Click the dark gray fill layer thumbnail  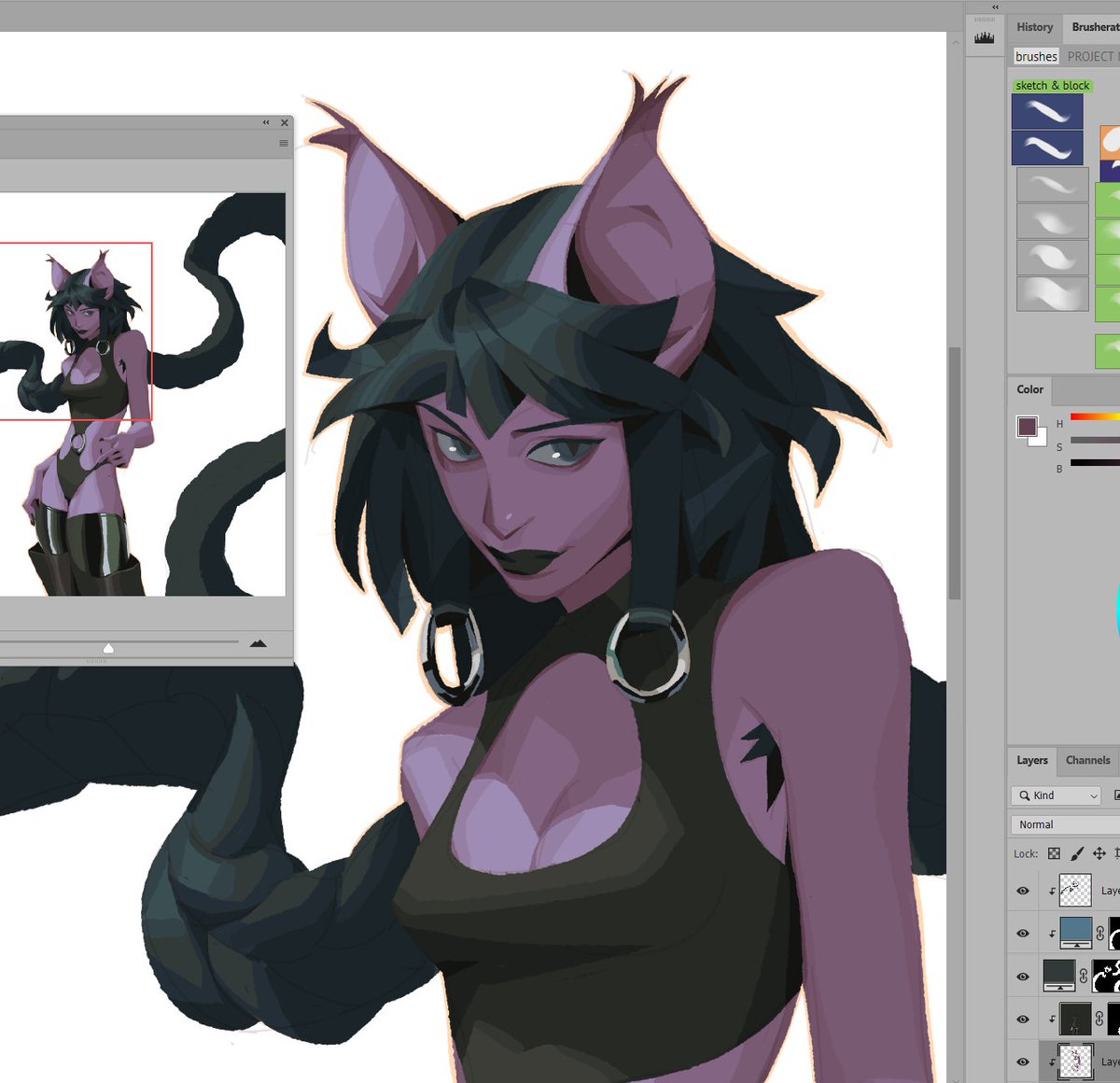click(x=1059, y=976)
